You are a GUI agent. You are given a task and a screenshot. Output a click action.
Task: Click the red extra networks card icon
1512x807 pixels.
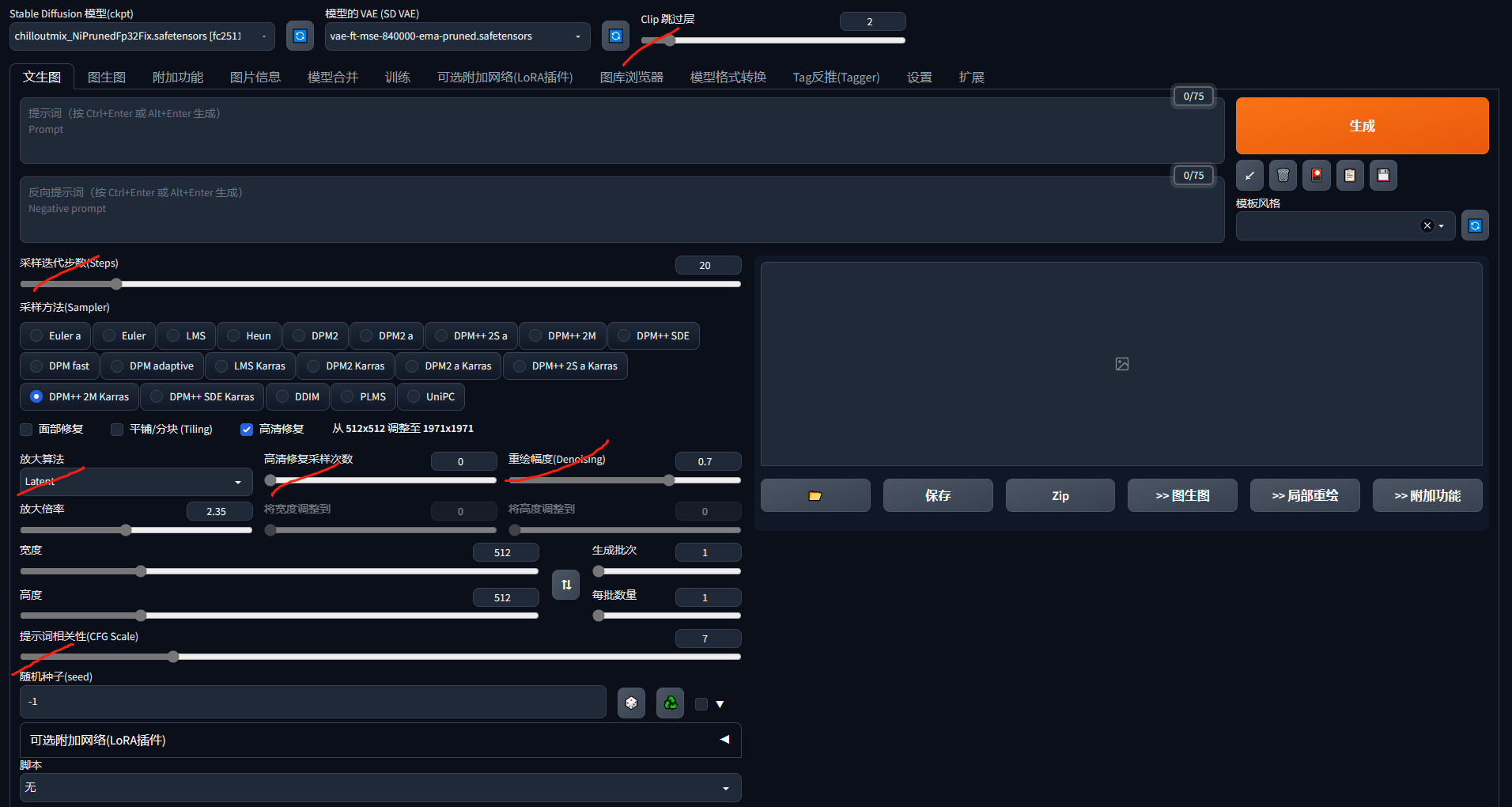coord(1317,176)
